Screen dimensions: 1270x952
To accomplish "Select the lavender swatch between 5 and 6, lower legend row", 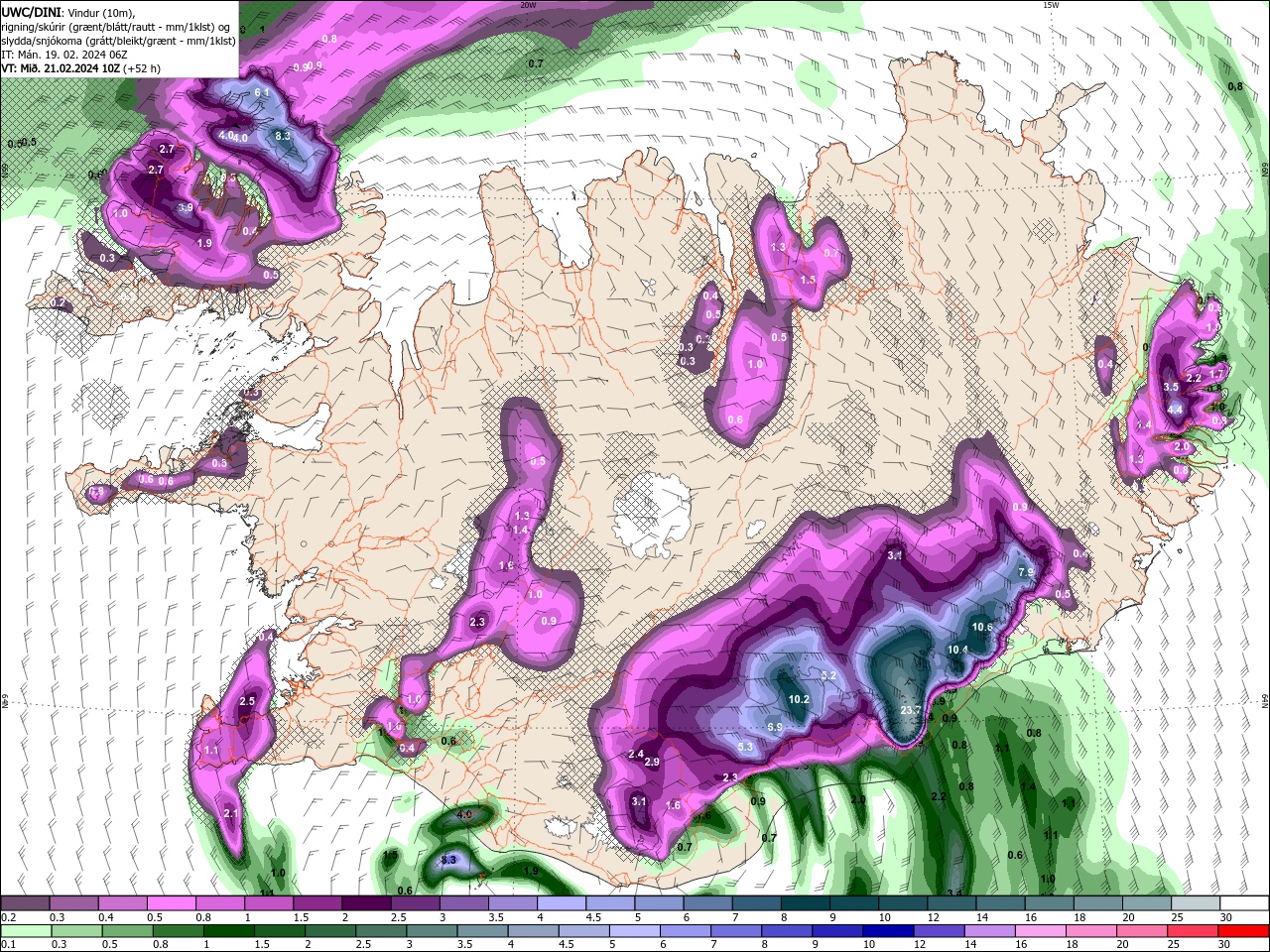I will pyautogui.click(x=633, y=931).
